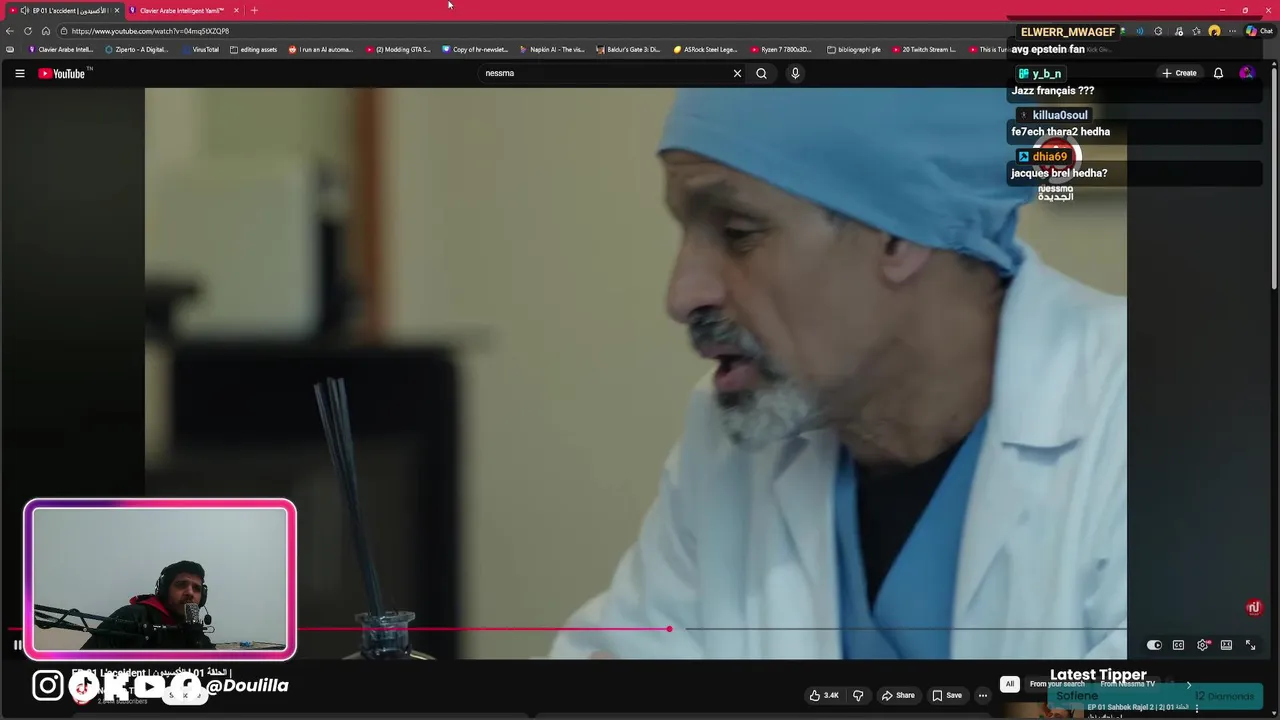Screen dimensions: 1280x720
Task: Open the browser profile avatar
Action: [1214, 31]
